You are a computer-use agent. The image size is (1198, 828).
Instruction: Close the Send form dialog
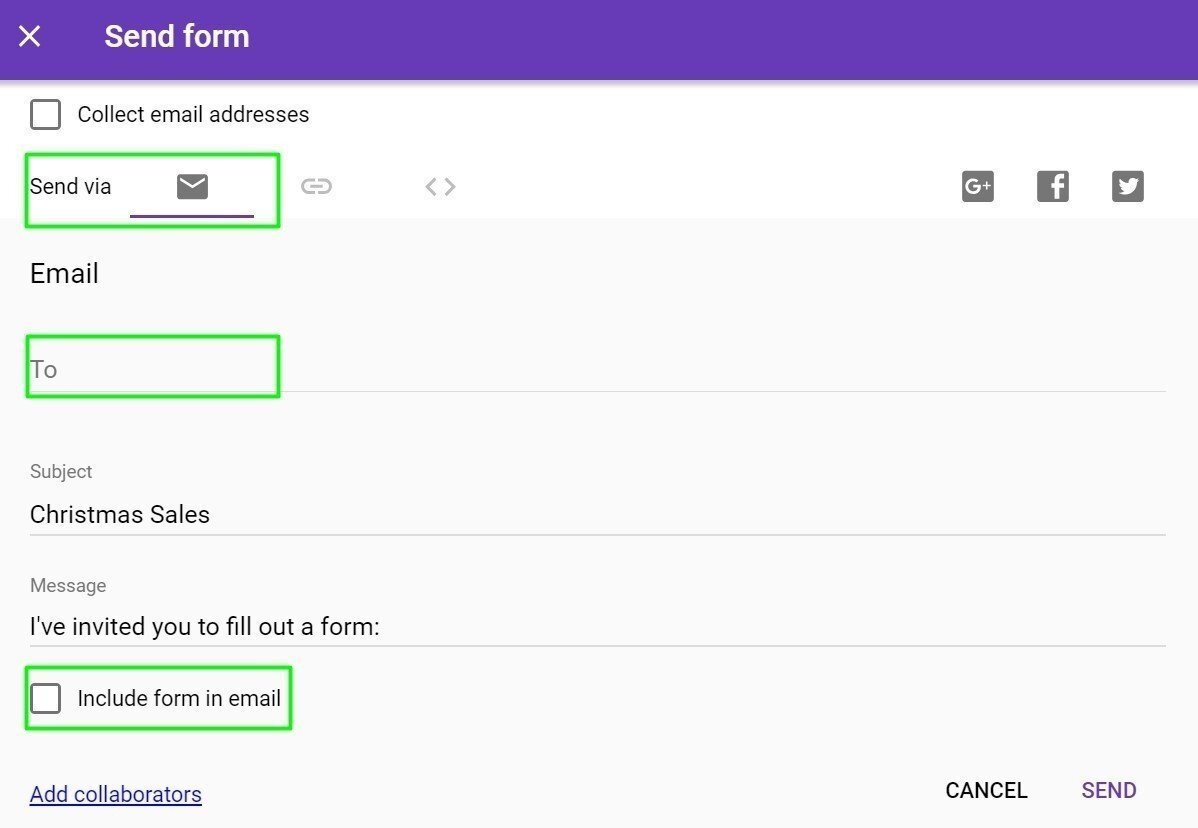(29, 36)
